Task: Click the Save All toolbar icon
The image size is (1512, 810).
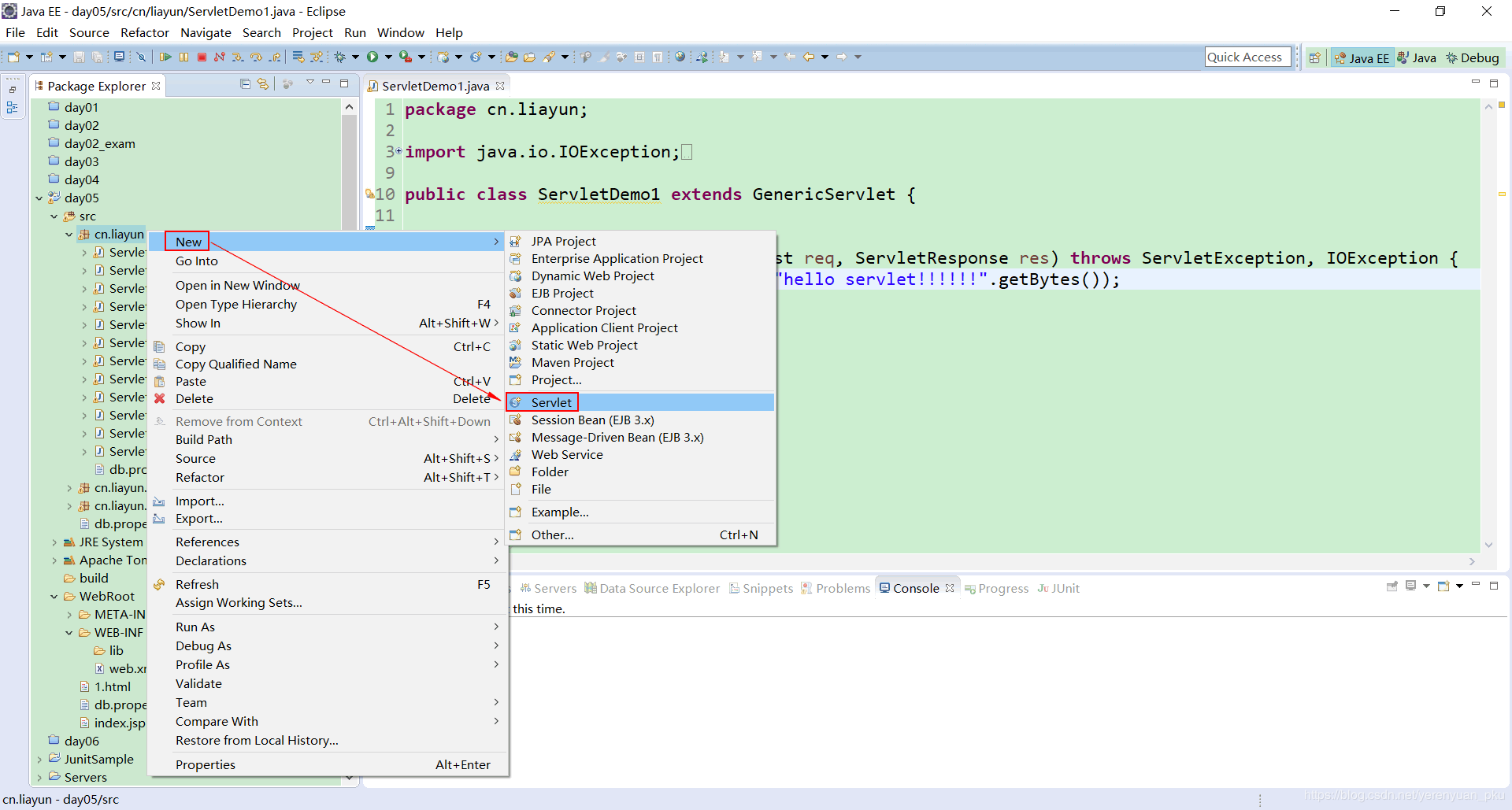Action: tap(97, 57)
